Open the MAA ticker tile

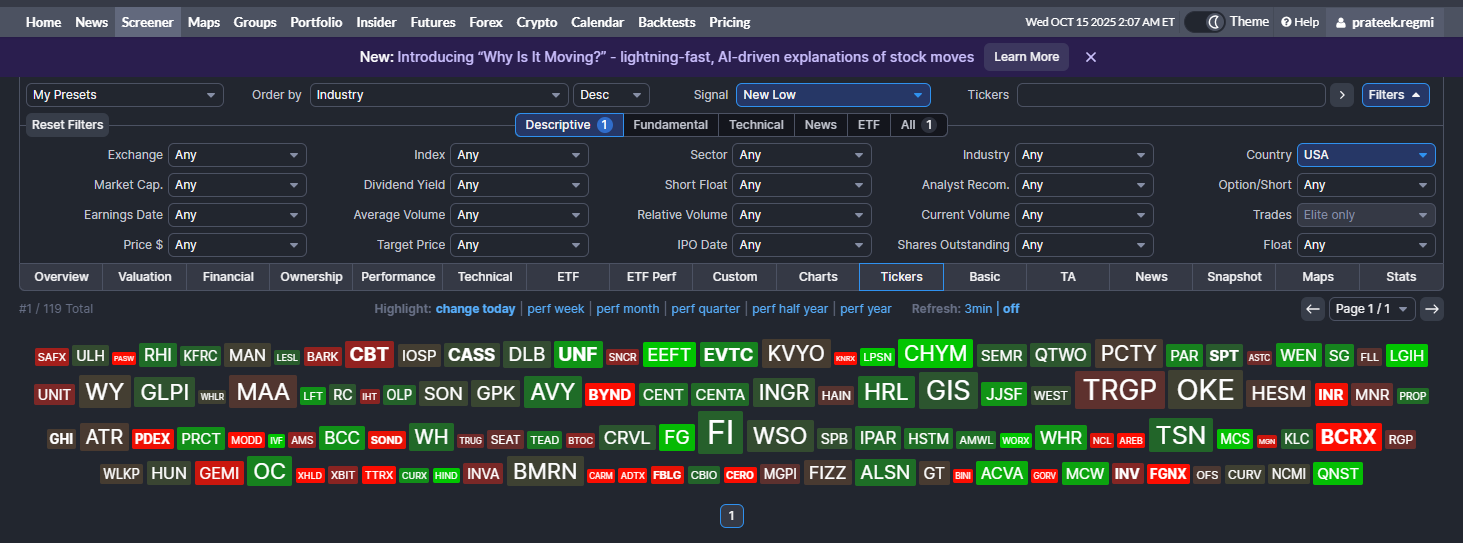[263, 392]
